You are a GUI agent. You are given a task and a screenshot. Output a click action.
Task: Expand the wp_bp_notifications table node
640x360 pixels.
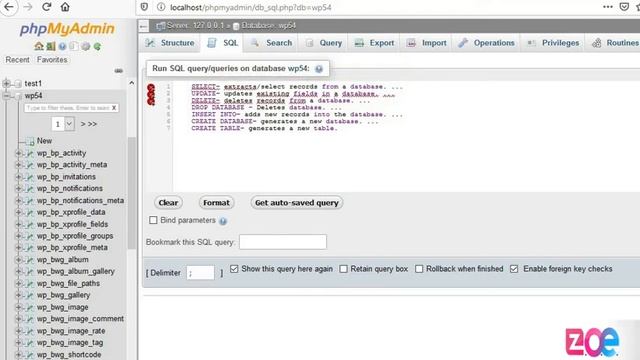click(18, 189)
